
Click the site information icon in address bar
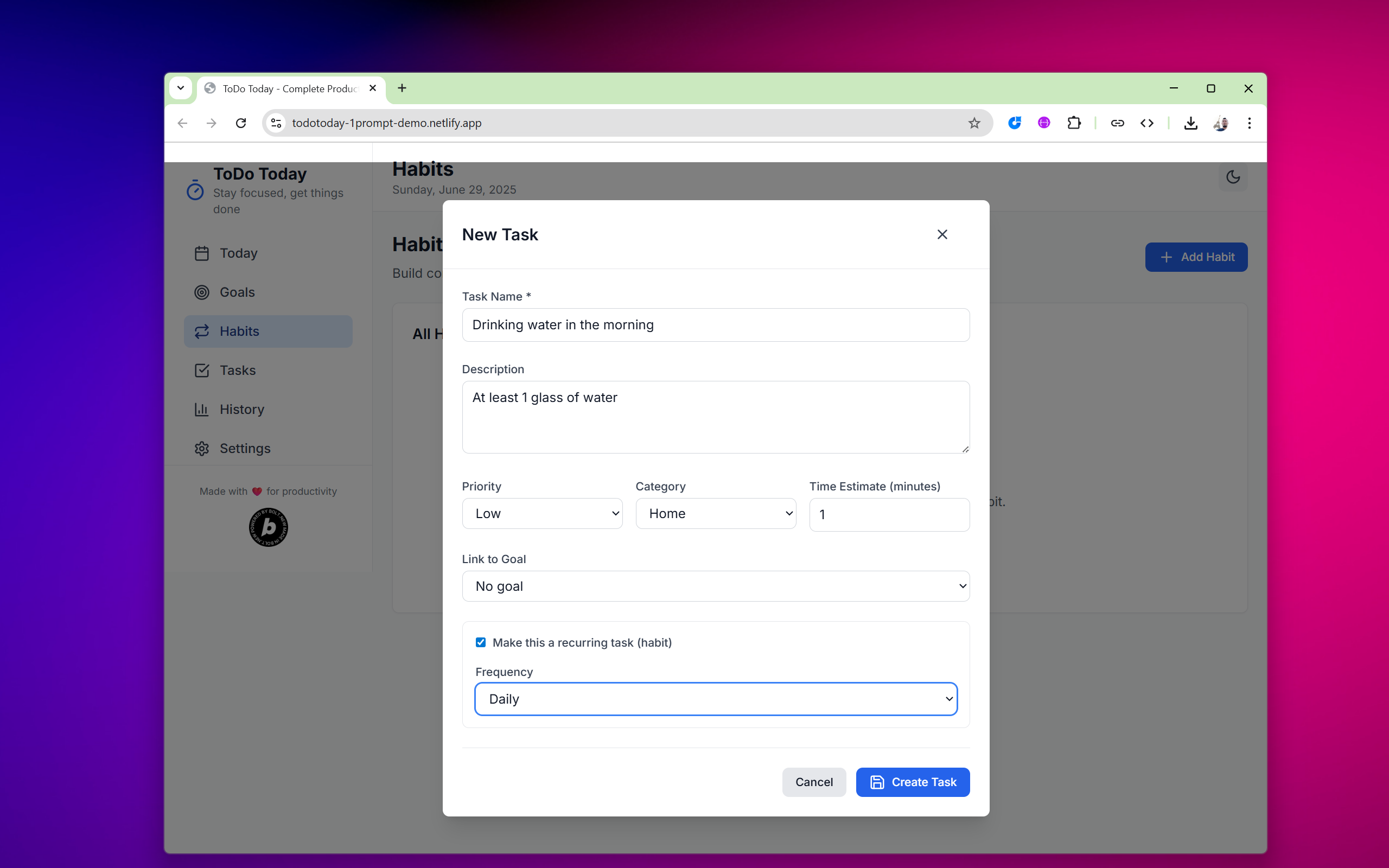277,123
